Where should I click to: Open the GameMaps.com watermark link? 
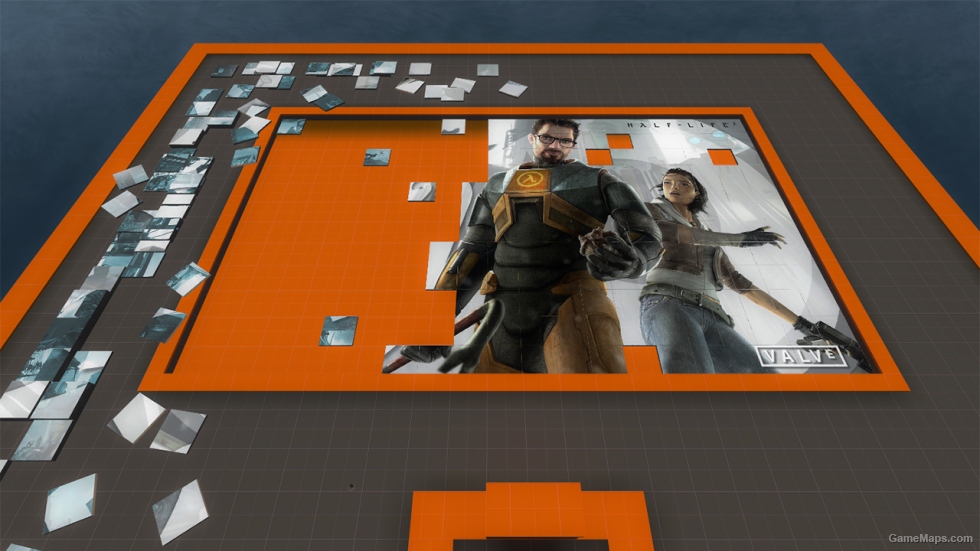tap(932, 538)
